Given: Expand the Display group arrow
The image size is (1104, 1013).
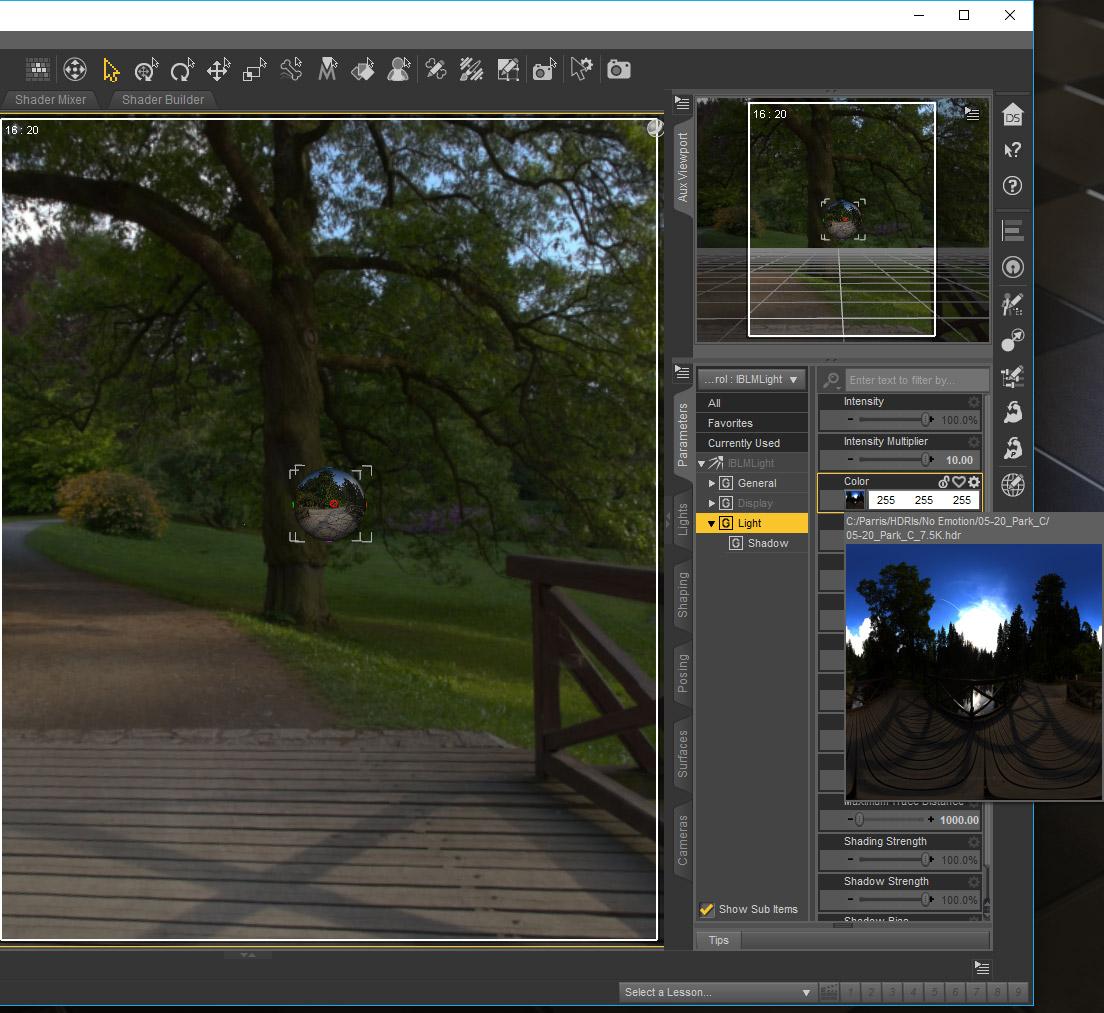Looking at the screenshot, I should [712, 503].
